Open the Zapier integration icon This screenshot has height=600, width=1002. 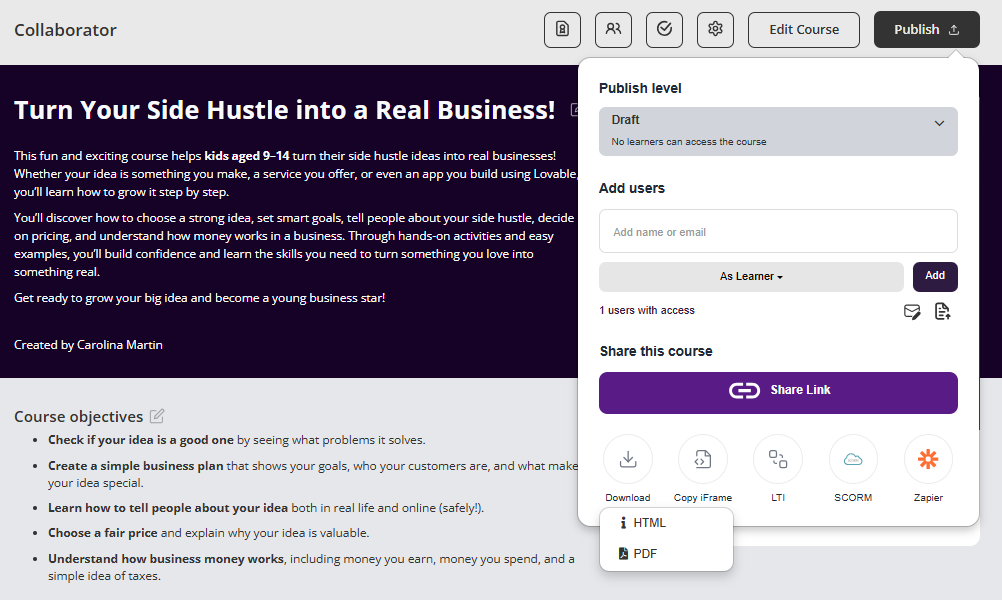pos(928,460)
